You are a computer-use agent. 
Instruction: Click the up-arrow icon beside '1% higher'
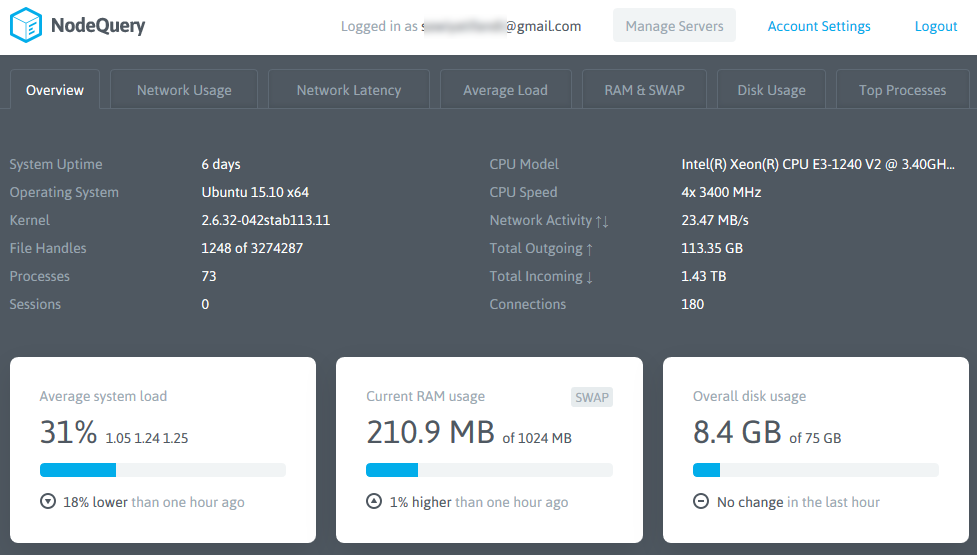374,501
